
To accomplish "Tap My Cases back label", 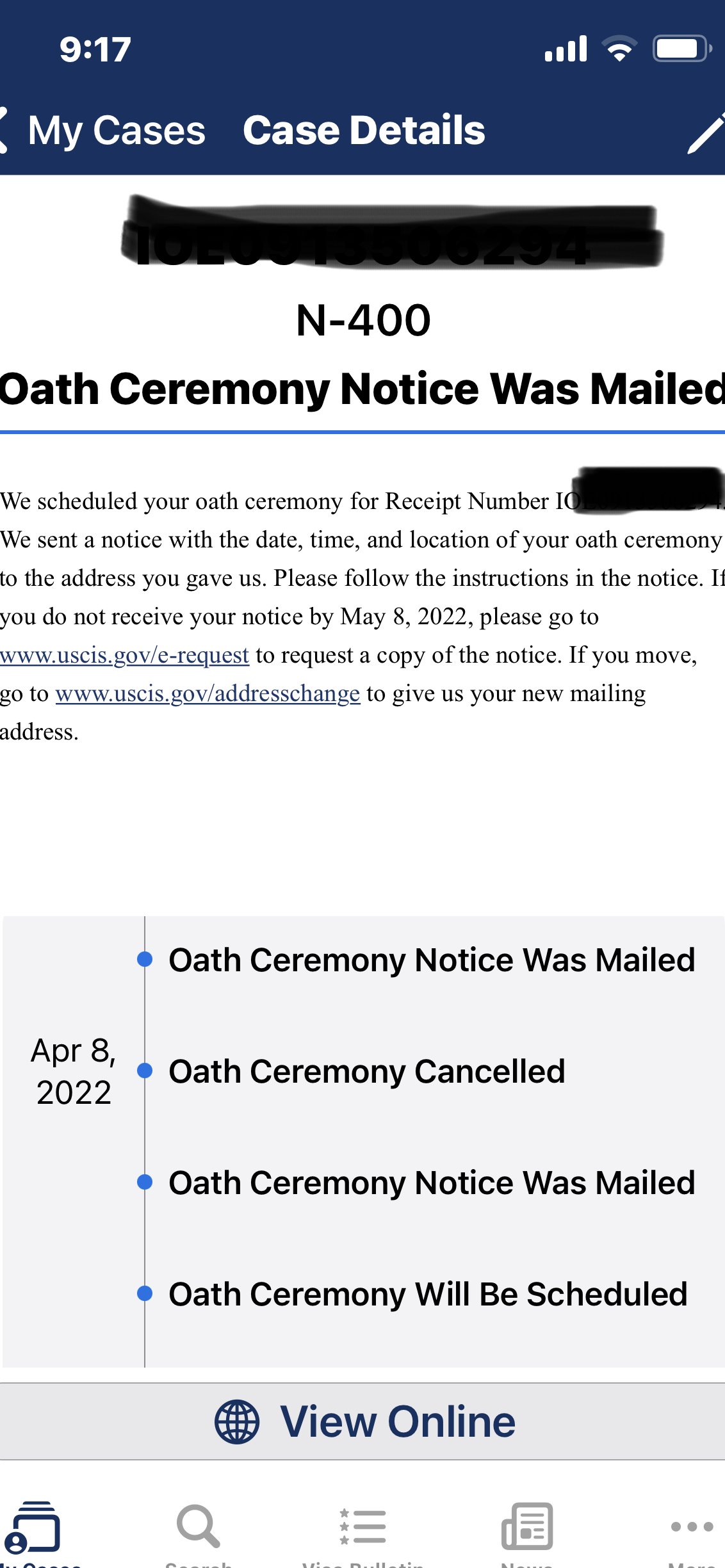I will click(117, 131).
